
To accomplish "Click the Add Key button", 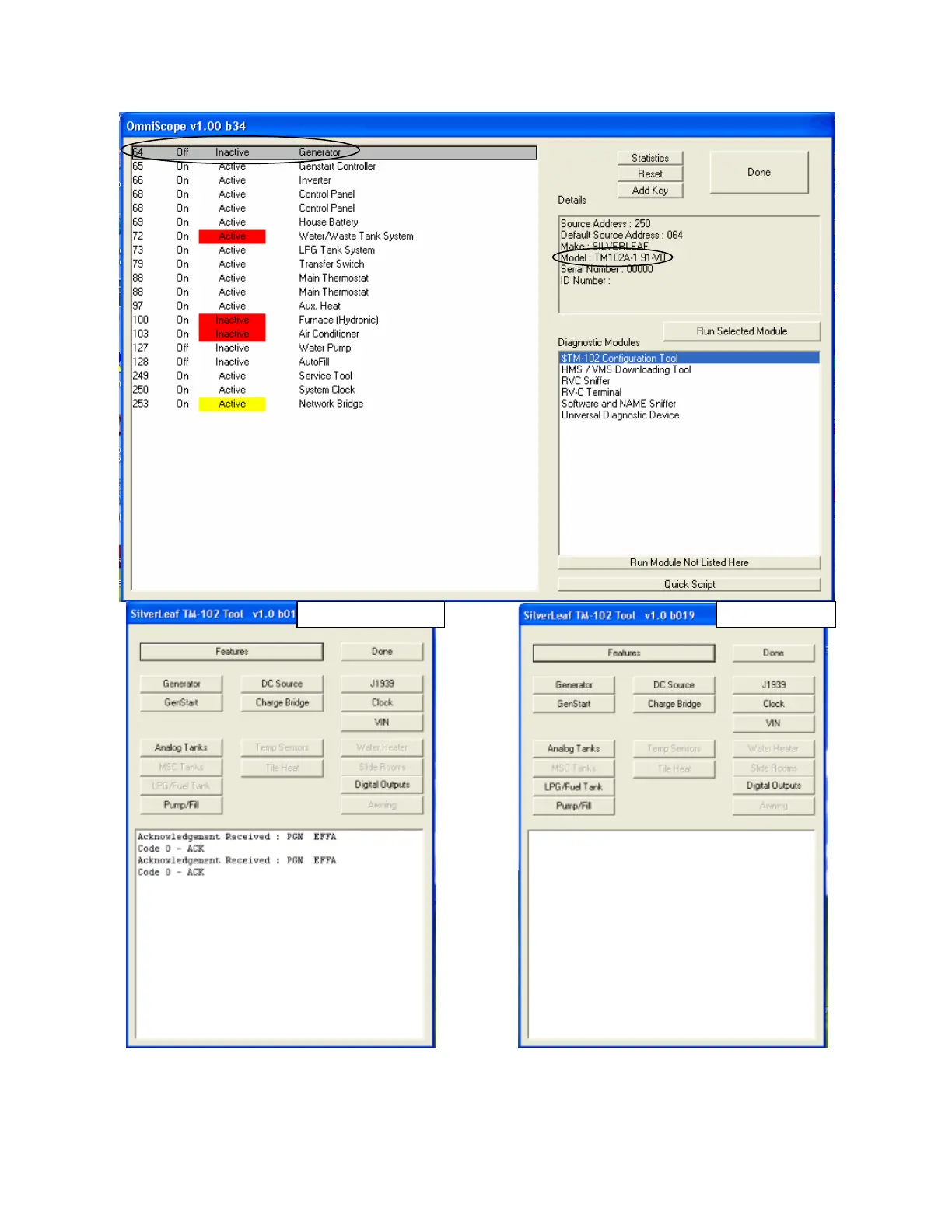I will pos(649,191).
